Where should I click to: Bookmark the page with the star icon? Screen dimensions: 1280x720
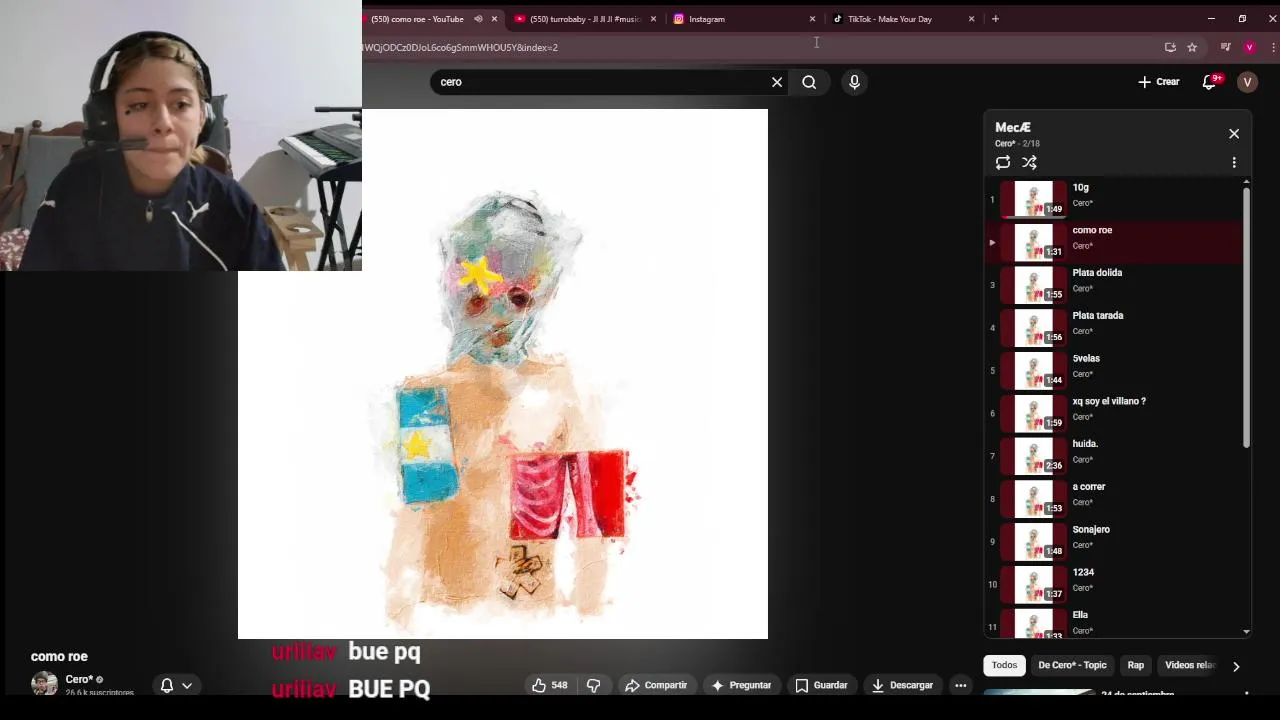tap(1192, 47)
